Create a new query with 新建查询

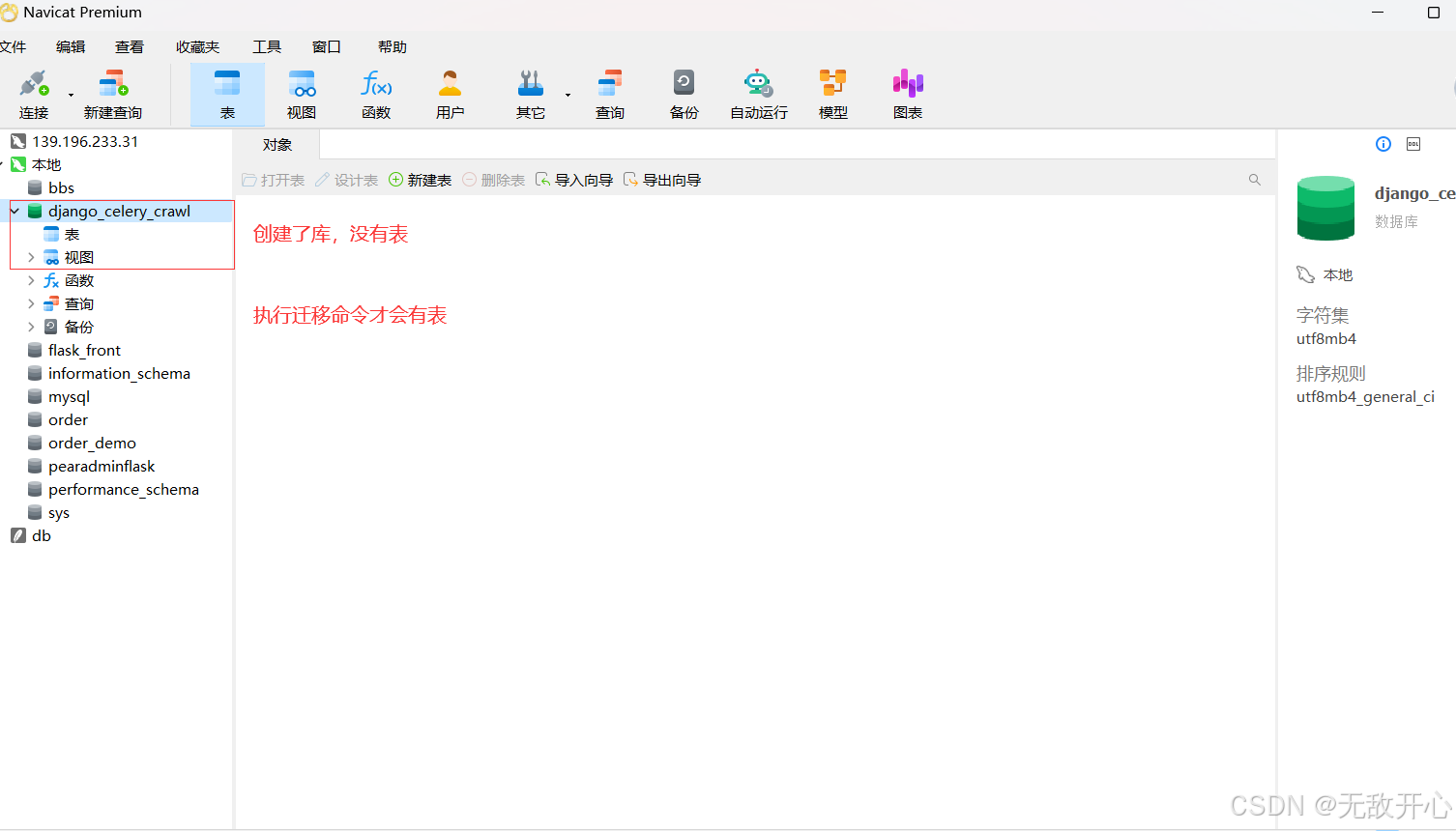click(x=113, y=95)
